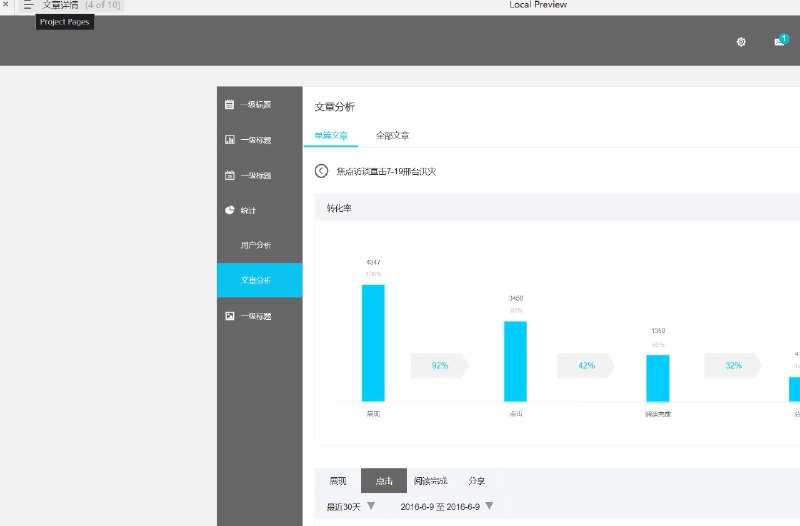Open the hamburger Project Pages menu icon

point(28,5)
